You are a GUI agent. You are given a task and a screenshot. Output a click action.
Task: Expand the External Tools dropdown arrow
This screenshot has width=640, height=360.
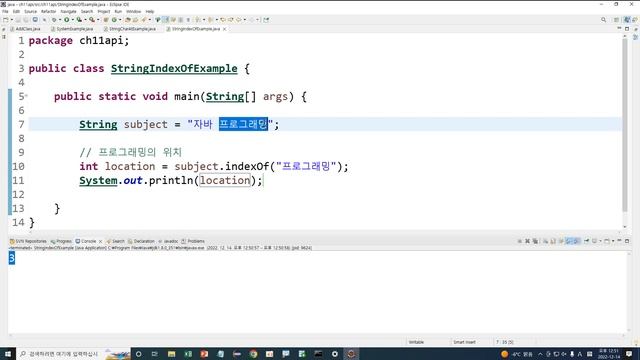pos(98,20)
